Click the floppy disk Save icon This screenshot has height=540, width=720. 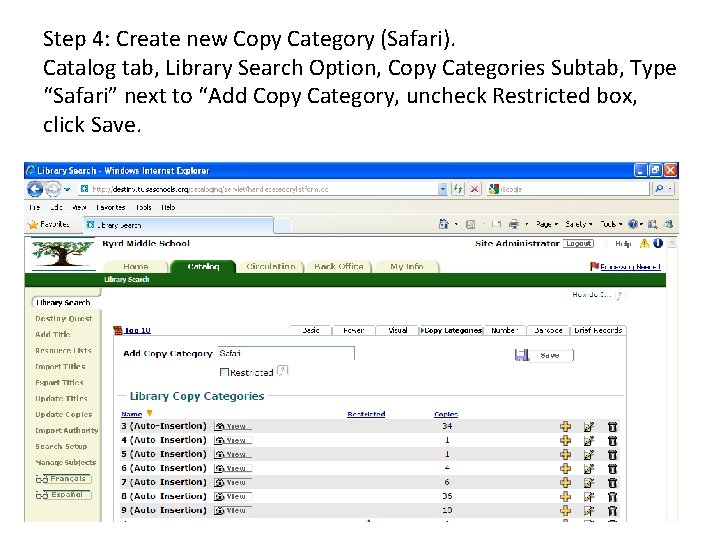coord(522,355)
